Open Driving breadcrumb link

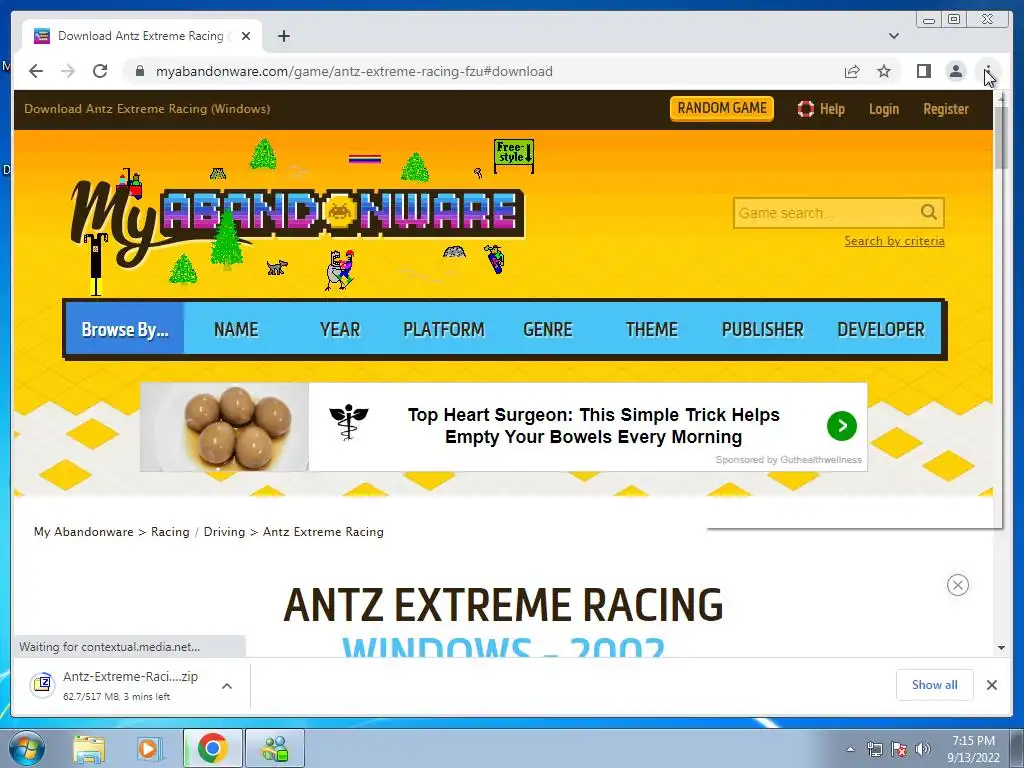coord(224,532)
